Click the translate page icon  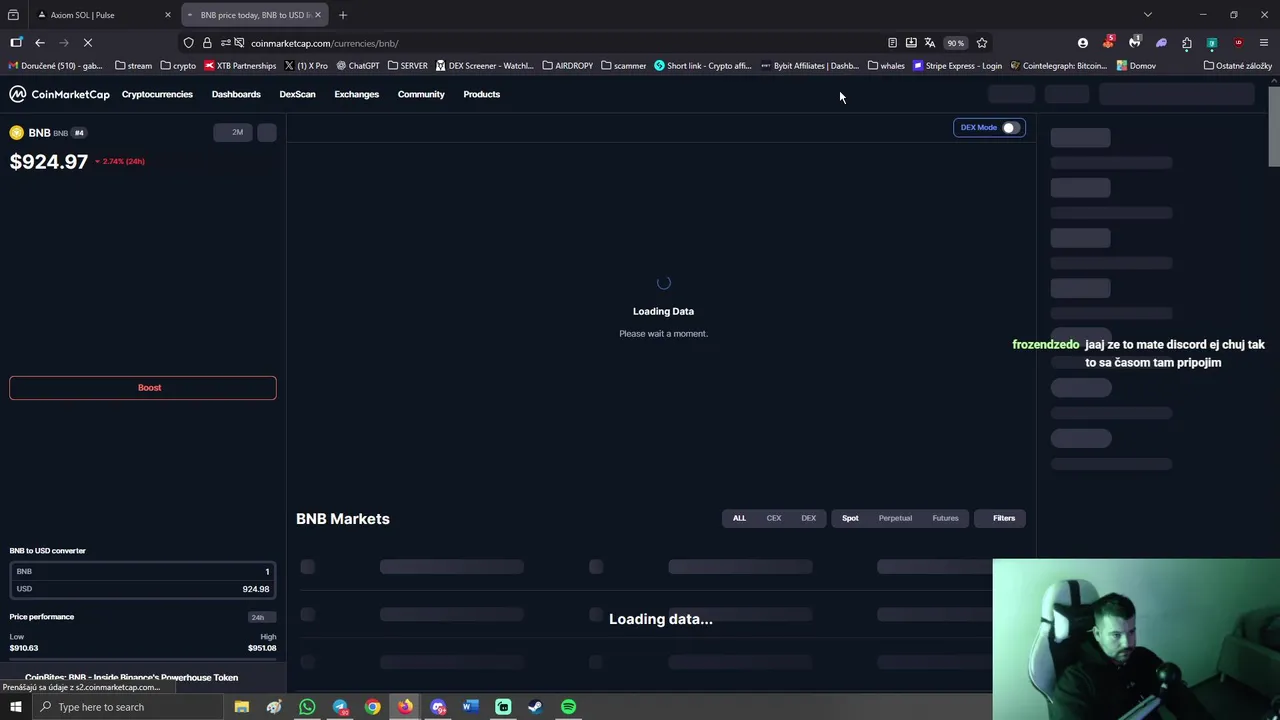pos(930,43)
